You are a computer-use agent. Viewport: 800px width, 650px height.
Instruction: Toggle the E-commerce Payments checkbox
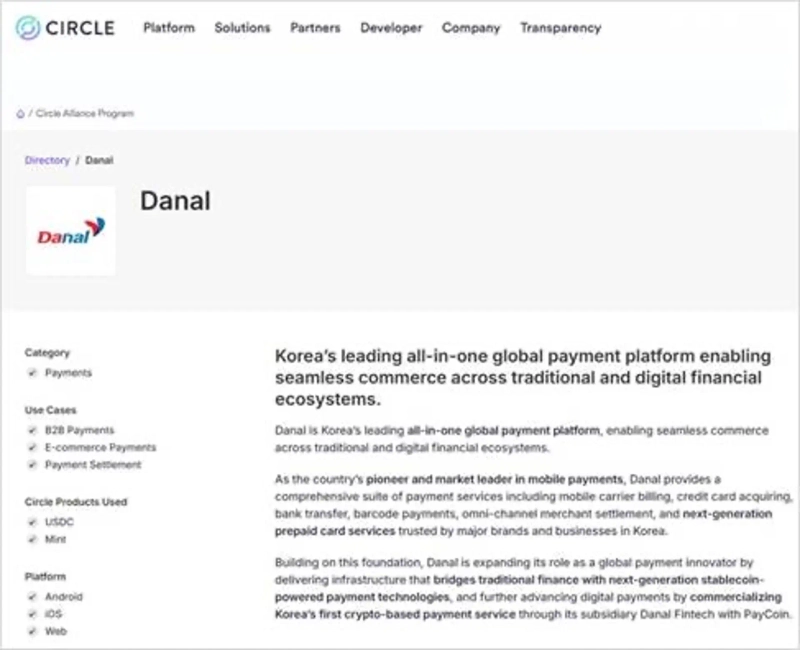(32, 447)
